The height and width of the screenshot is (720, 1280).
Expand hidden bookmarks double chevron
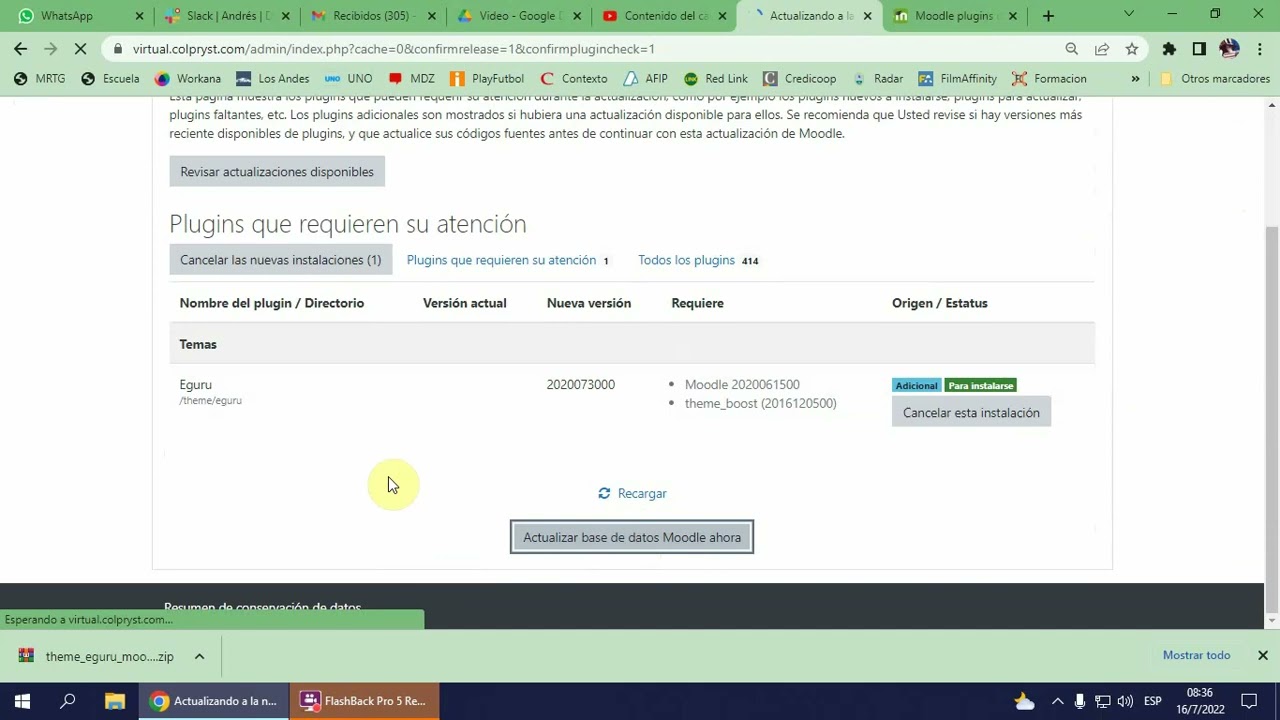pyautogui.click(x=1135, y=79)
